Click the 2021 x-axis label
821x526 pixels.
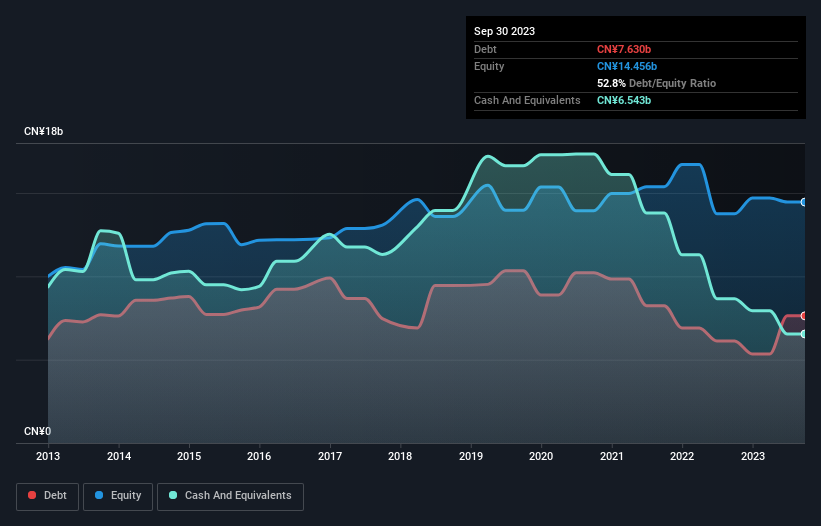[612, 456]
